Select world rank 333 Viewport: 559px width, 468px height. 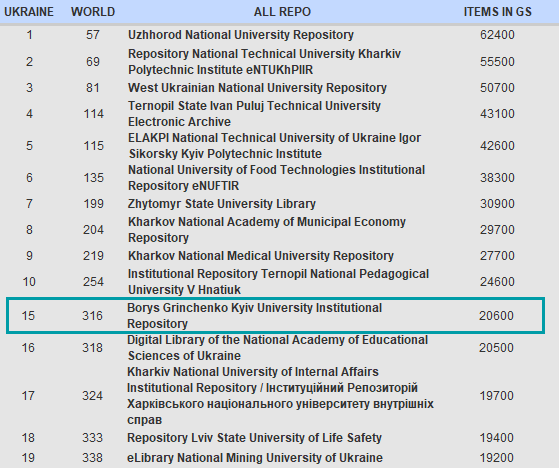pos(92,438)
